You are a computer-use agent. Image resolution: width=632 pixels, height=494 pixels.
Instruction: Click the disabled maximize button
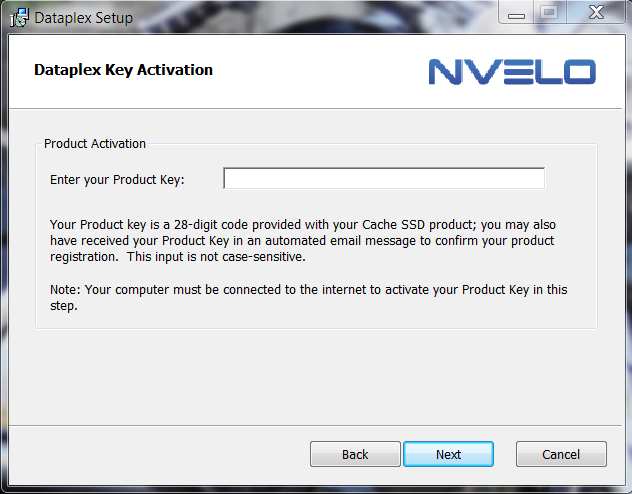[548, 13]
